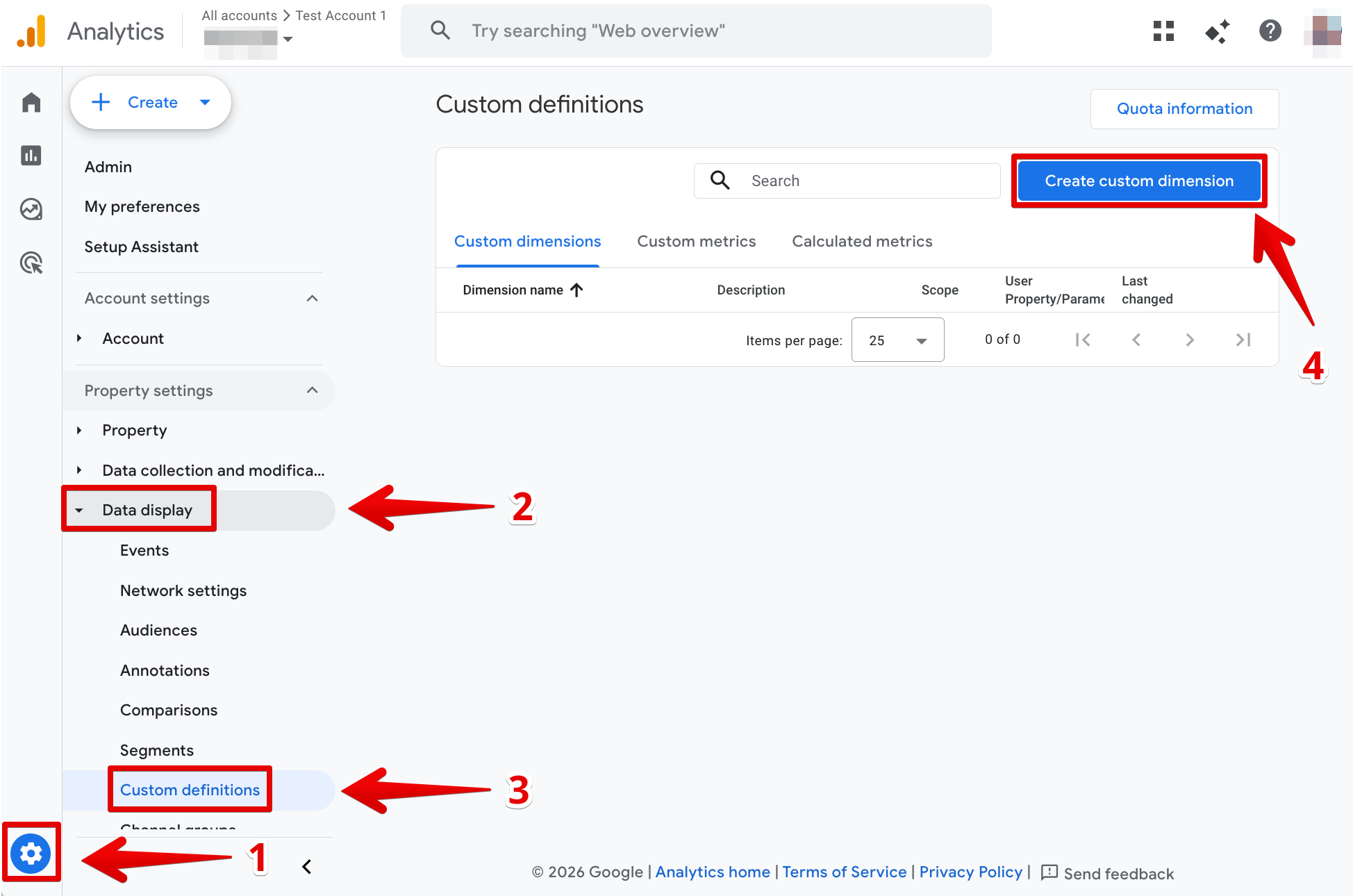This screenshot has width=1353, height=896.
Task: Click the Admin gear icon
Action: pos(31,853)
